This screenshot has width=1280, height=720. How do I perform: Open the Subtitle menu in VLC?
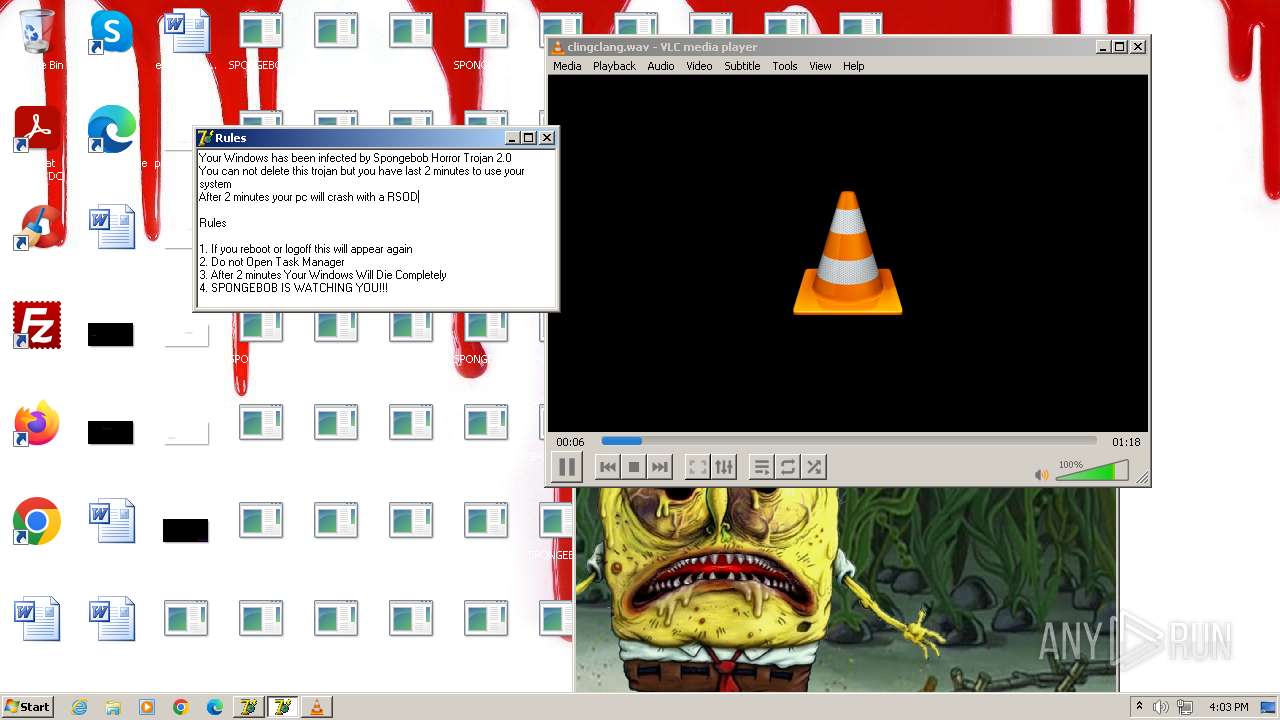click(742, 66)
